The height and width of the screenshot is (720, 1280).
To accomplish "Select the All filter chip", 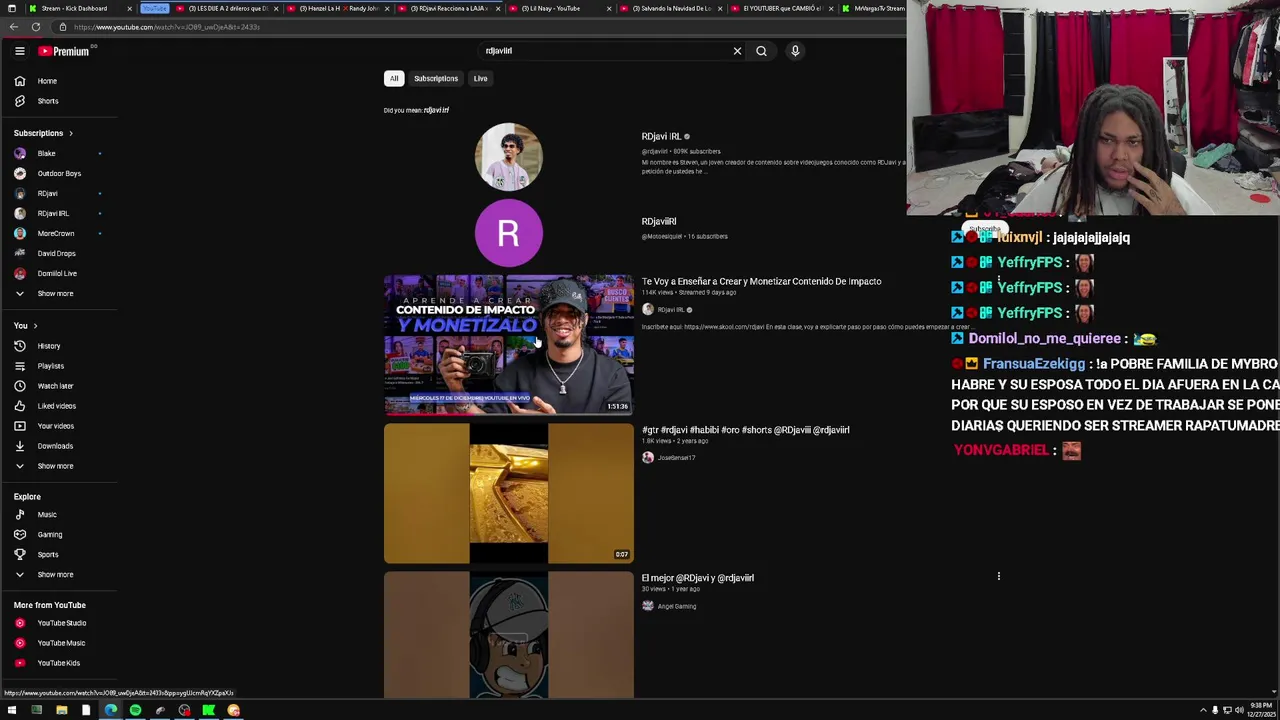I will 394,78.
